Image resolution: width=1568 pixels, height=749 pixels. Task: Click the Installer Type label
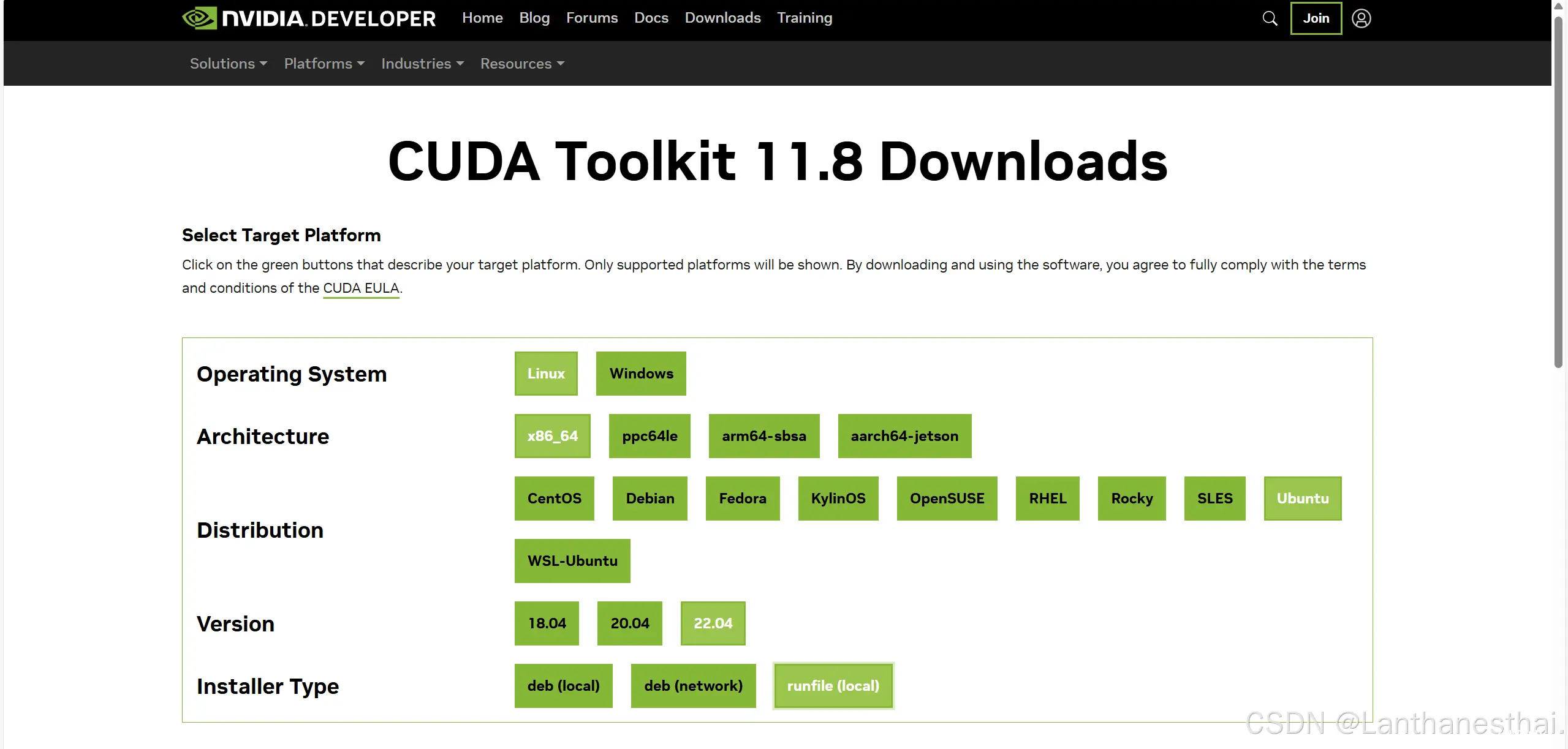click(x=268, y=687)
